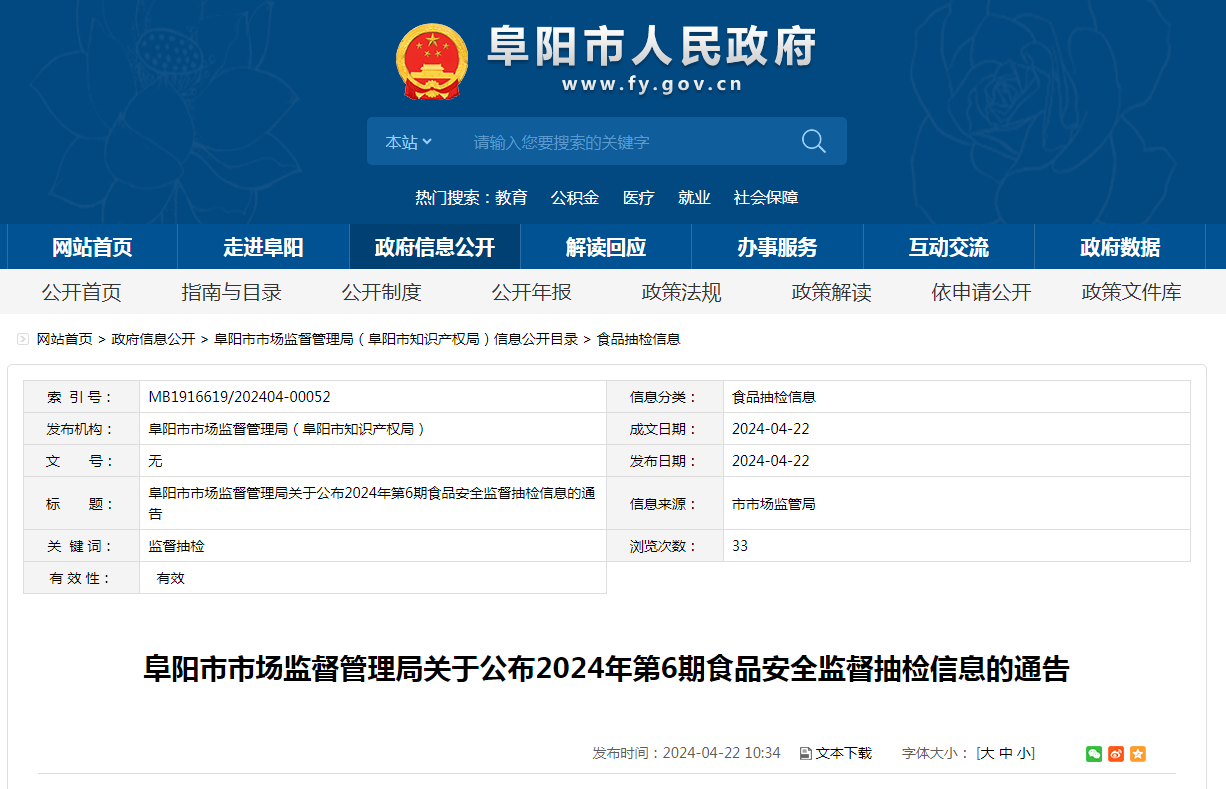Click the 文号 value 无
Image resolution: width=1226 pixels, height=789 pixels.
click(155, 461)
